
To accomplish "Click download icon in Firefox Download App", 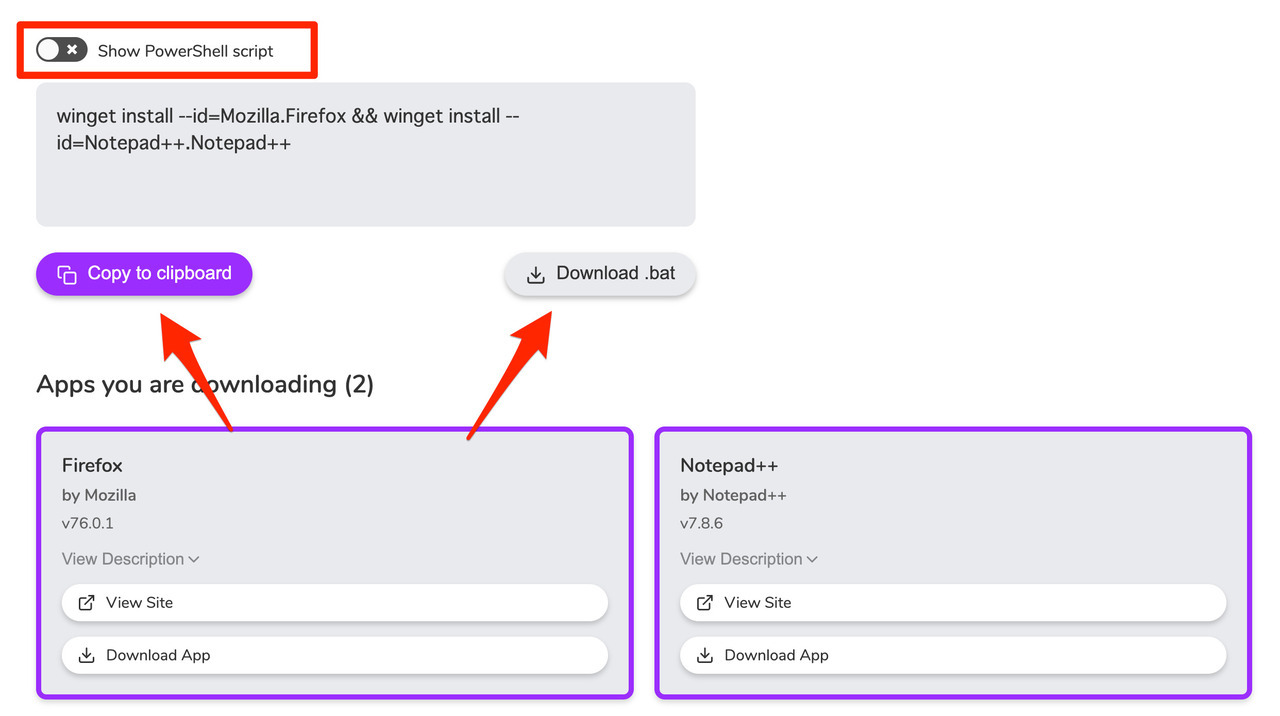I will tap(87, 655).
